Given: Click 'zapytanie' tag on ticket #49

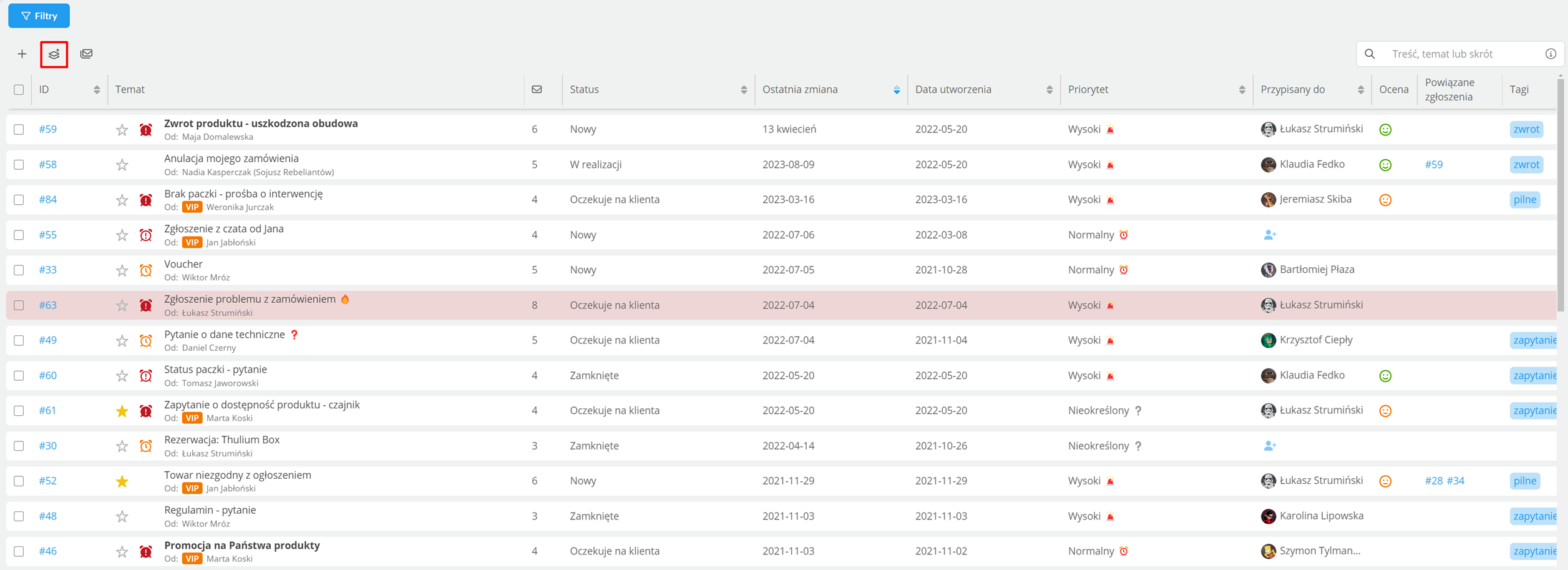Looking at the screenshot, I should click(x=1534, y=340).
